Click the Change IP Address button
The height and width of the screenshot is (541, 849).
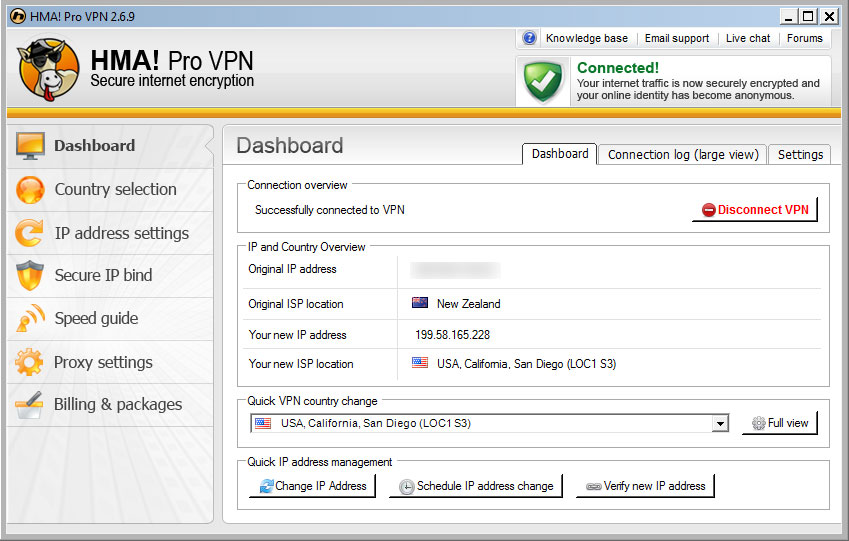tap(312, 486)
